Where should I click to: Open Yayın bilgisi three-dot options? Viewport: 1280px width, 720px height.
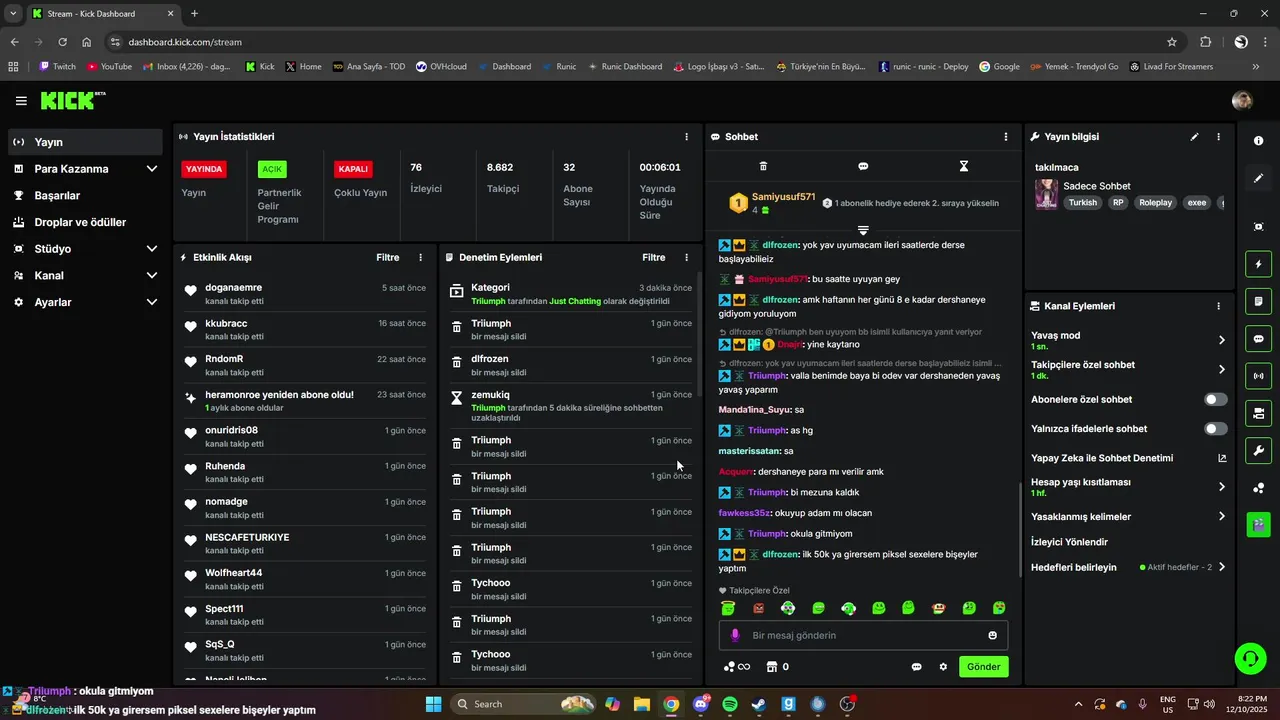coord(1218,137)
